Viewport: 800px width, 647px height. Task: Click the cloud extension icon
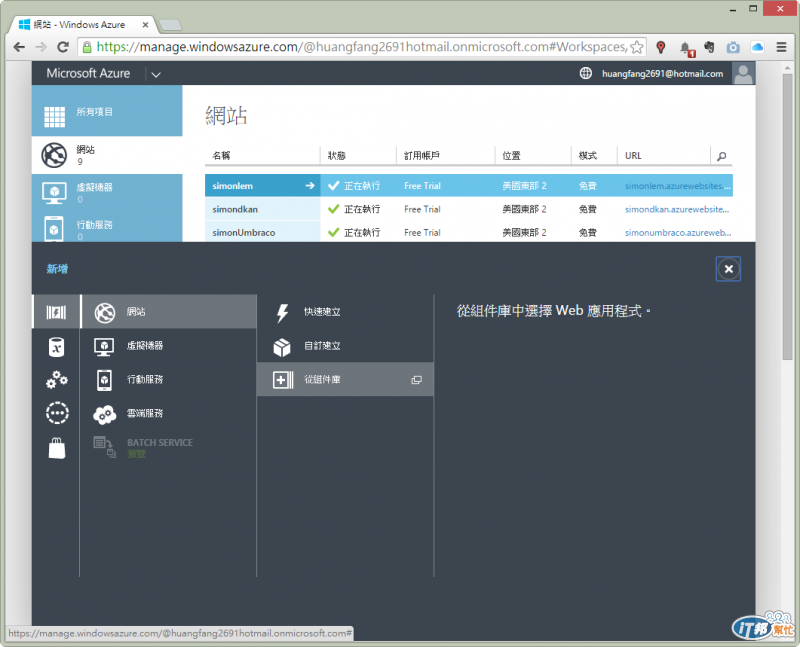tap(757, 47)
